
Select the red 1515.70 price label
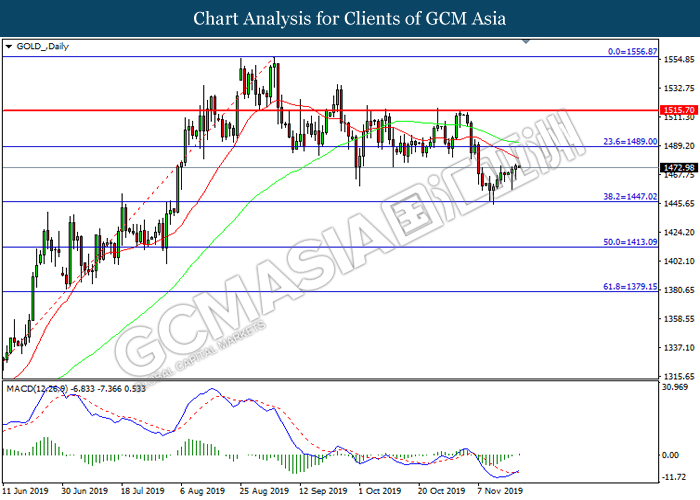pos(679,110)
